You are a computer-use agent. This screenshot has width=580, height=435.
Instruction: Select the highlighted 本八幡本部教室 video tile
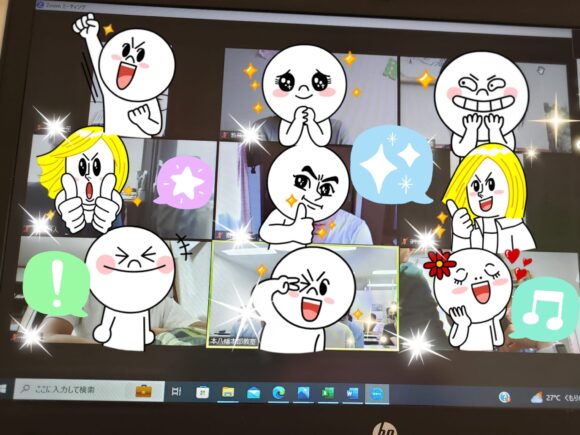303,296
